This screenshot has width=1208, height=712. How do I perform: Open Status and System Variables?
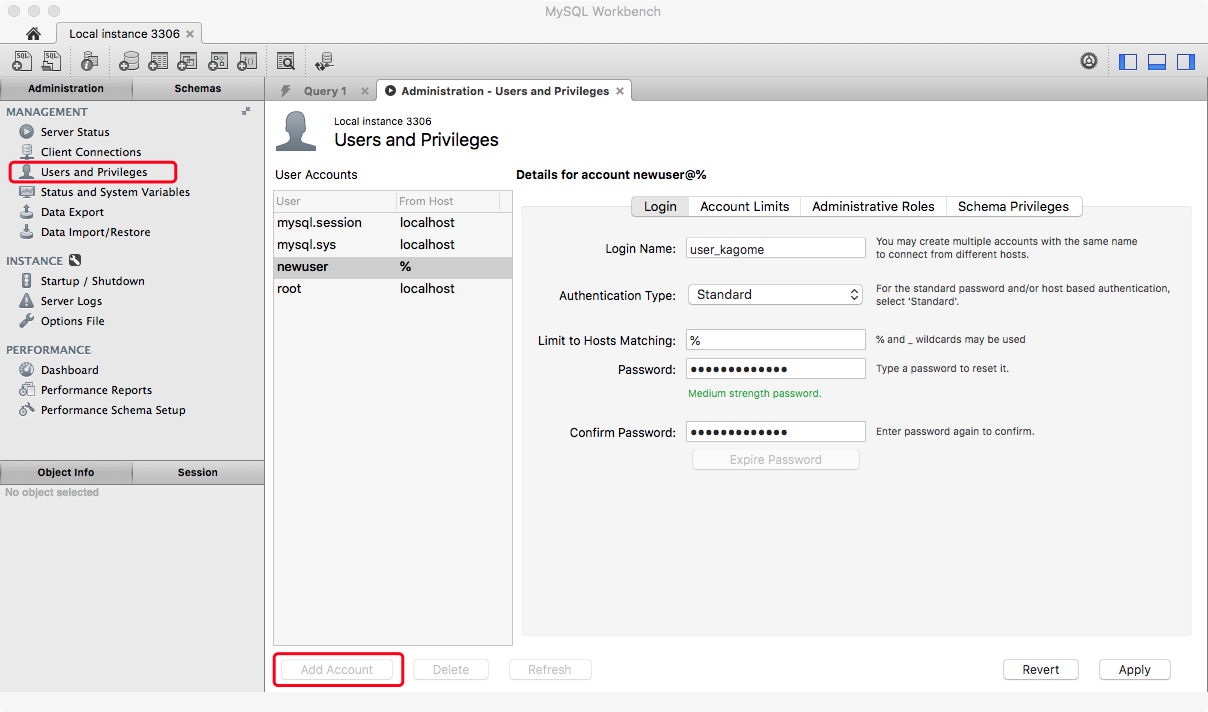click(x=115, y=192)
